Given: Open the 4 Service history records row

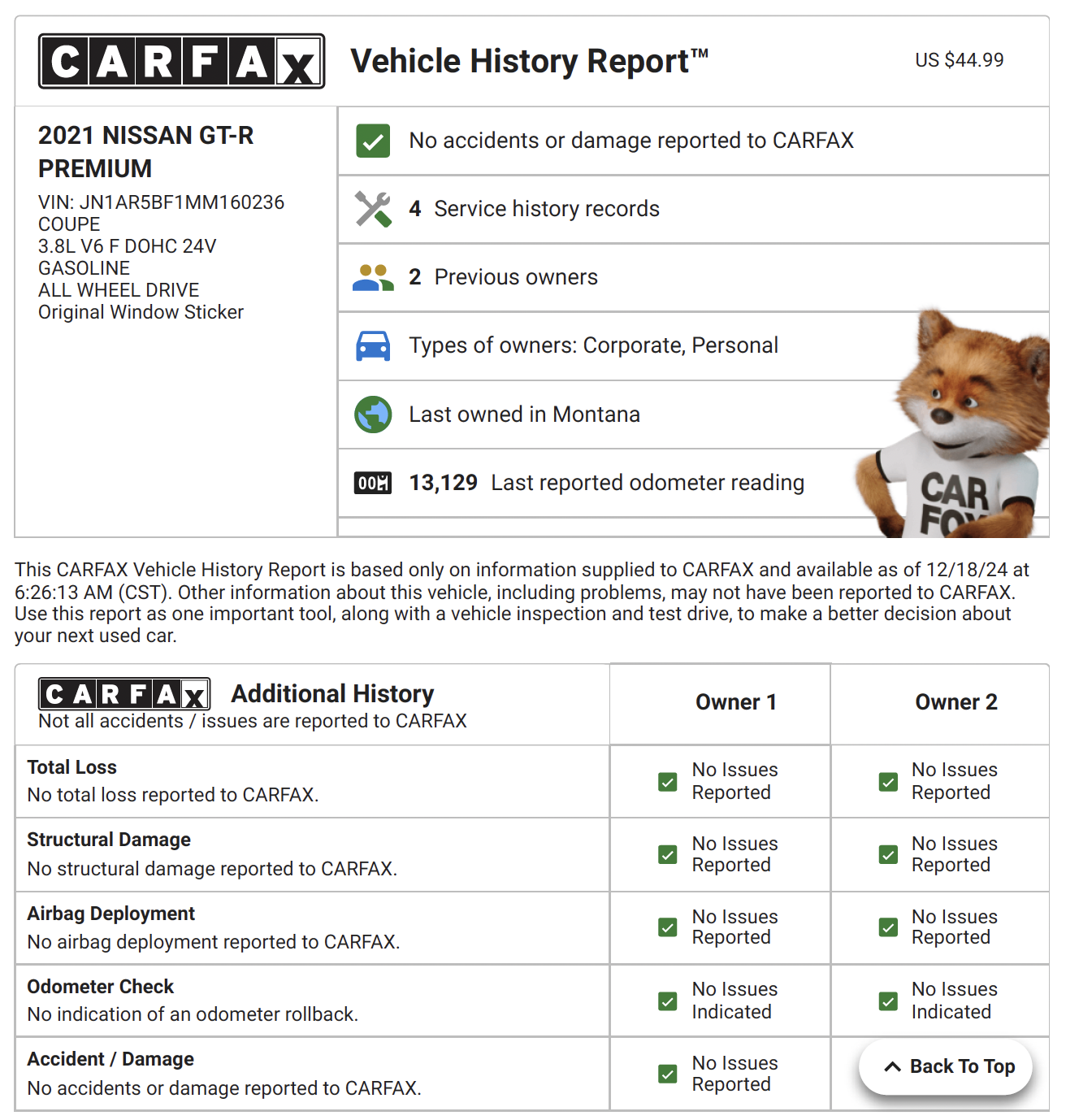Looking at the screenshot, I should [546, 209].
